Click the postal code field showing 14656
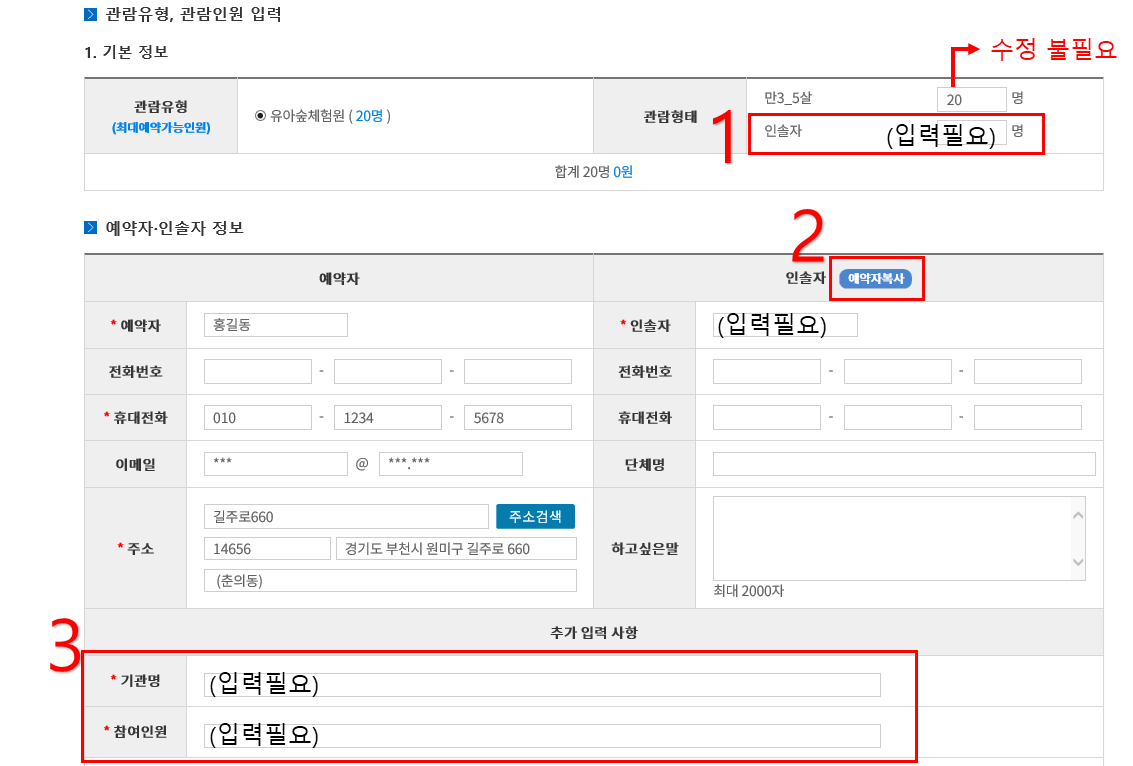This screenshot has height=766, width=1133. click(x=267, y=549)
